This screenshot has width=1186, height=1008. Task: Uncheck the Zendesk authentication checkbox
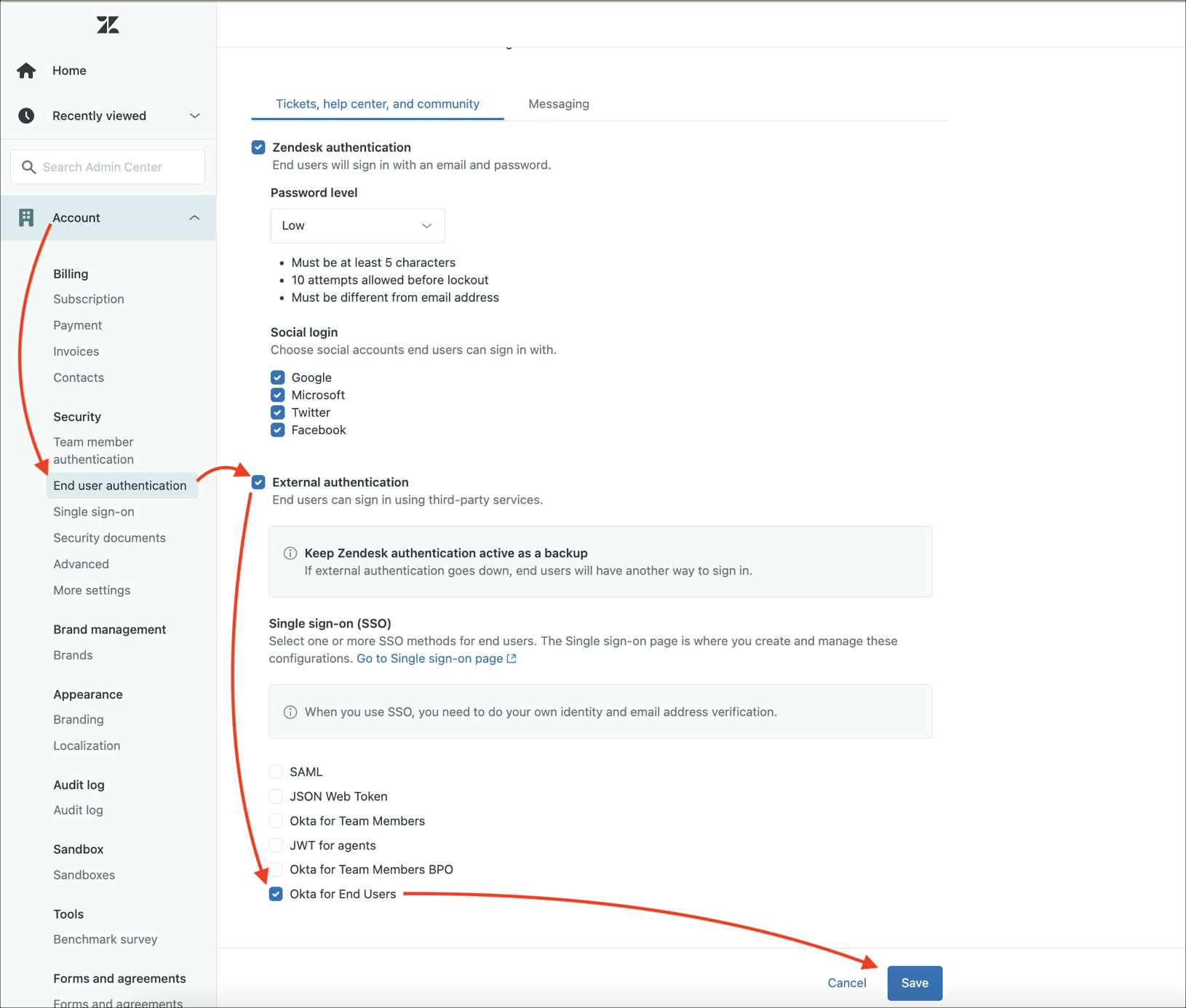click(x=258, y=148)
